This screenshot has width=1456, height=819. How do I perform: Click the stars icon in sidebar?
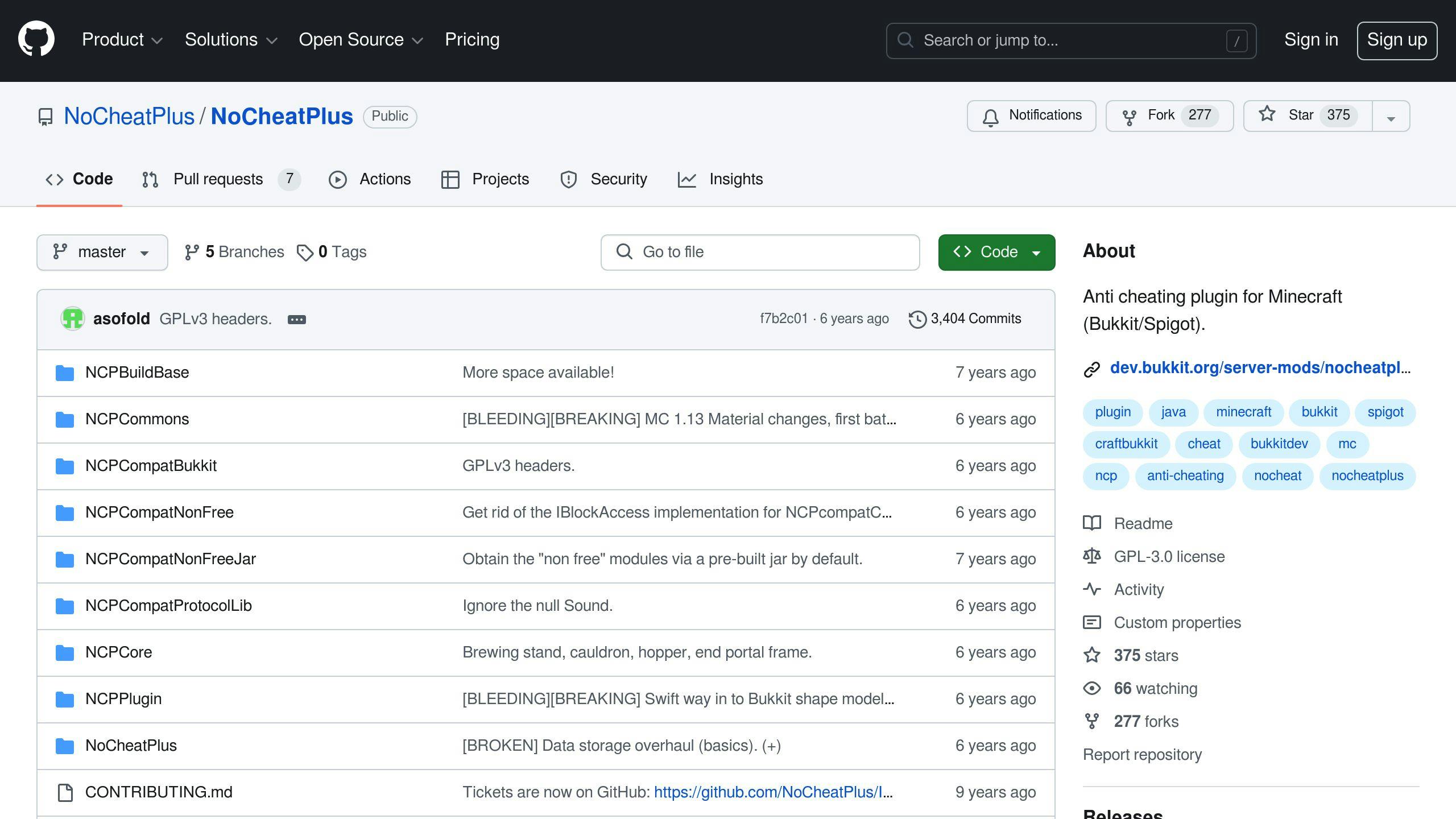[1092, 655]
